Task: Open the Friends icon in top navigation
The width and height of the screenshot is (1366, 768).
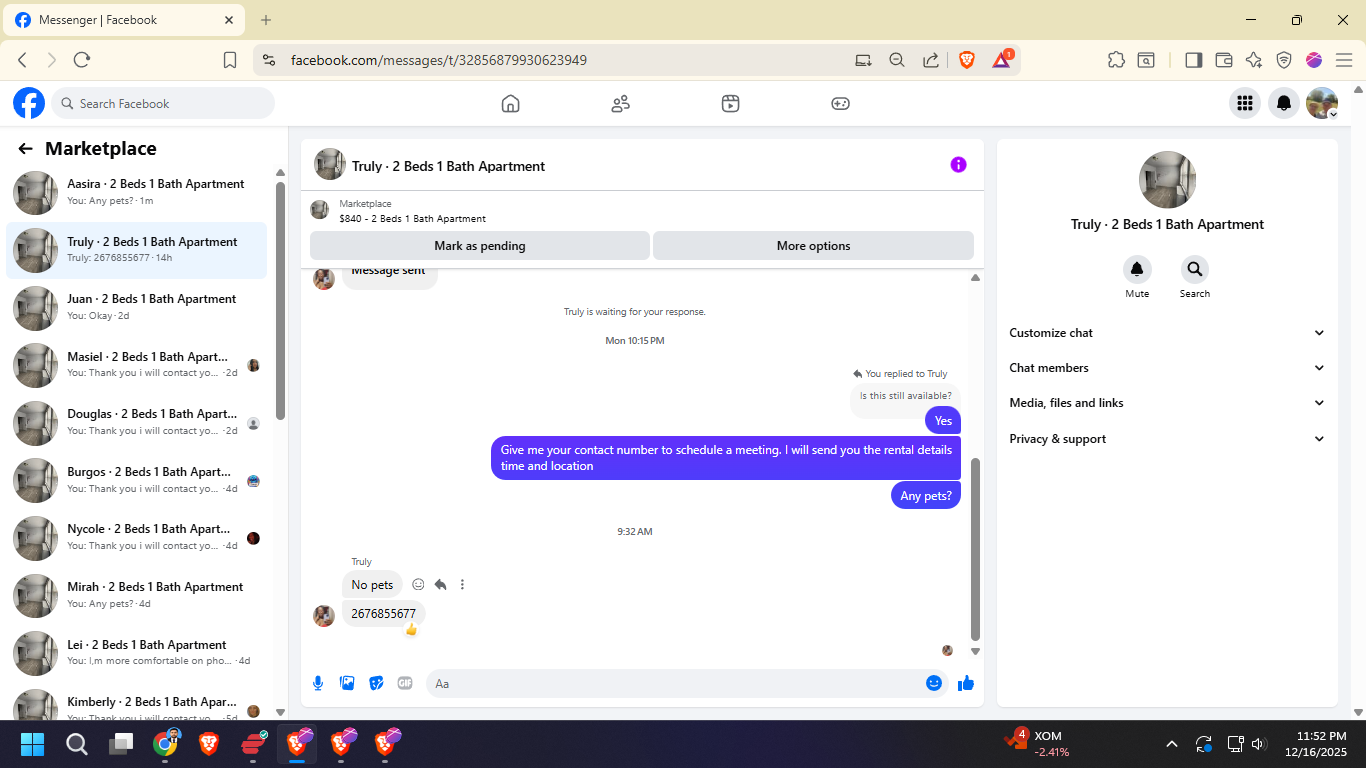Action: [x=621, y=103]
